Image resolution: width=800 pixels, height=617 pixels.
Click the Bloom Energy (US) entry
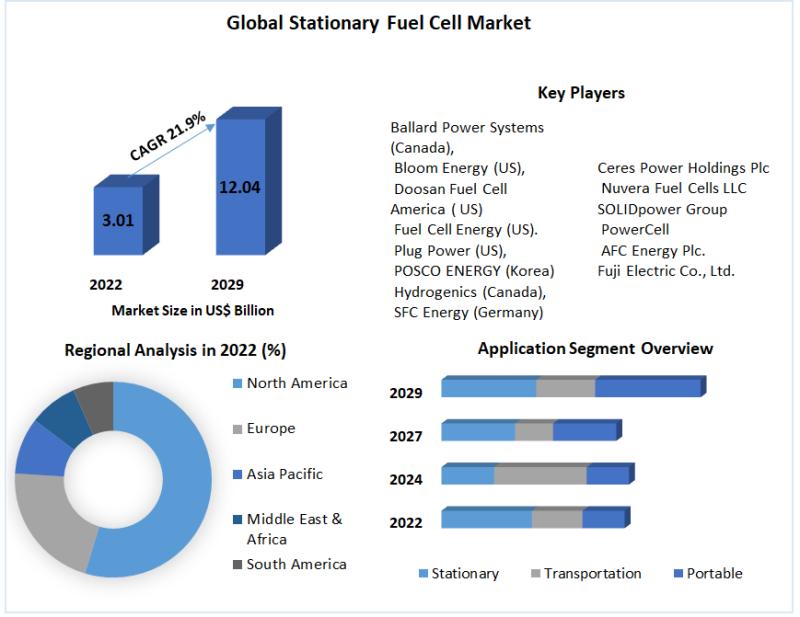[459, 168]
